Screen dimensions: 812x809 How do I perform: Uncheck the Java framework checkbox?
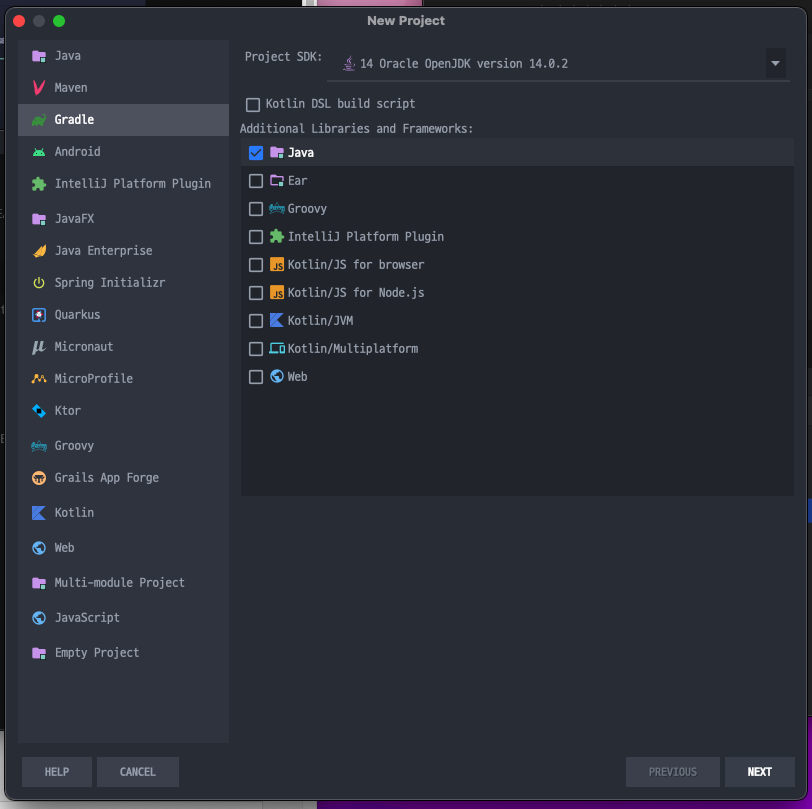tap(256, 153)
